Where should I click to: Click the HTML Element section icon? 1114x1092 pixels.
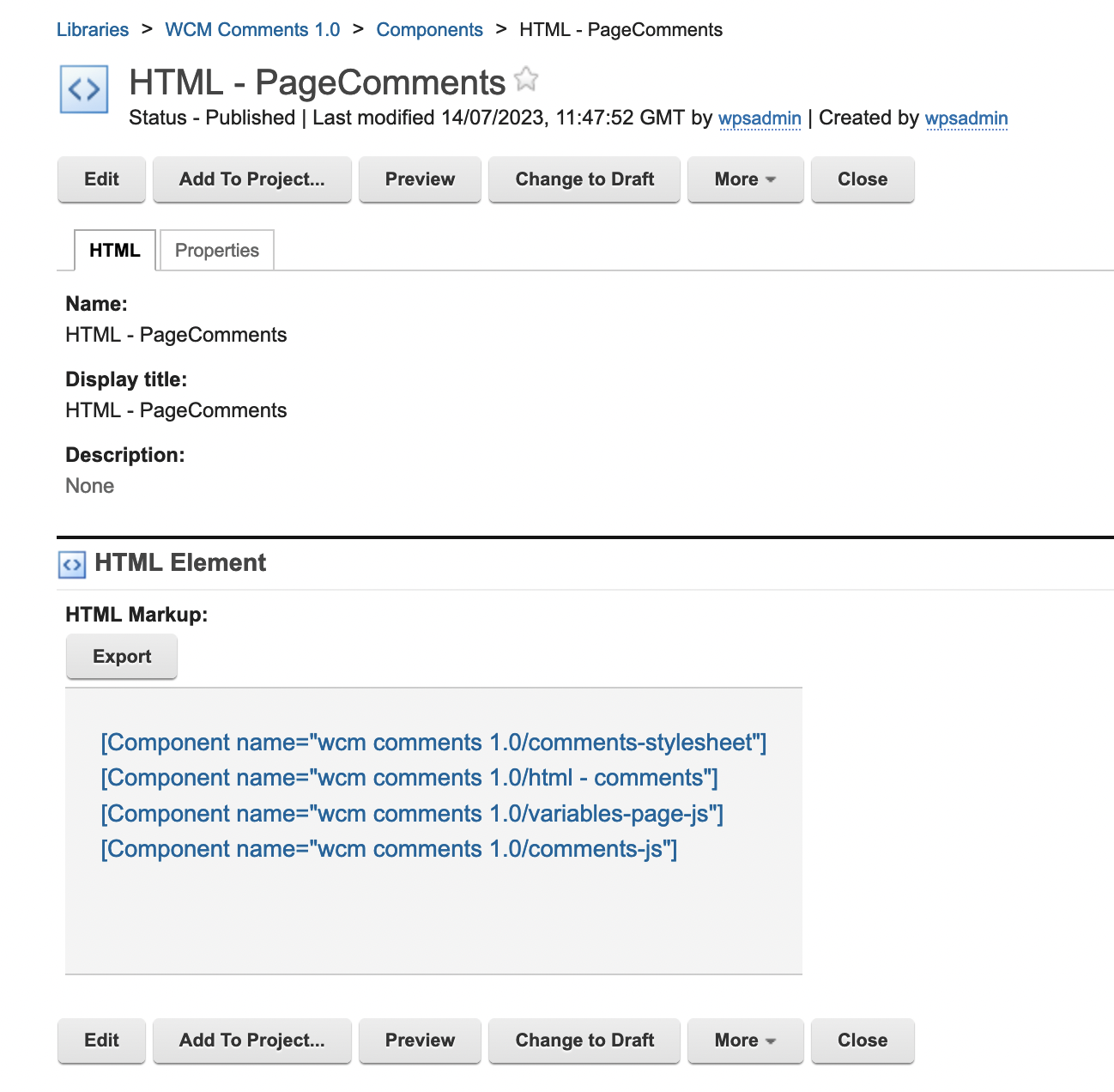[72, 564]
